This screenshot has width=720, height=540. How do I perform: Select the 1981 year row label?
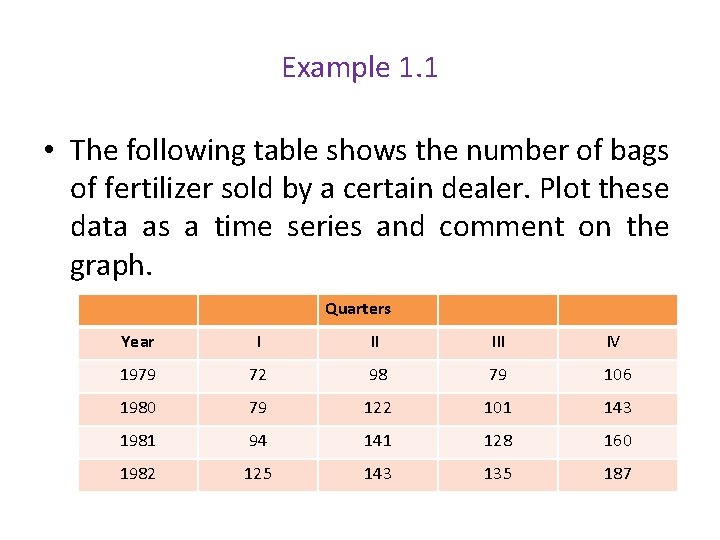(138, 442)
